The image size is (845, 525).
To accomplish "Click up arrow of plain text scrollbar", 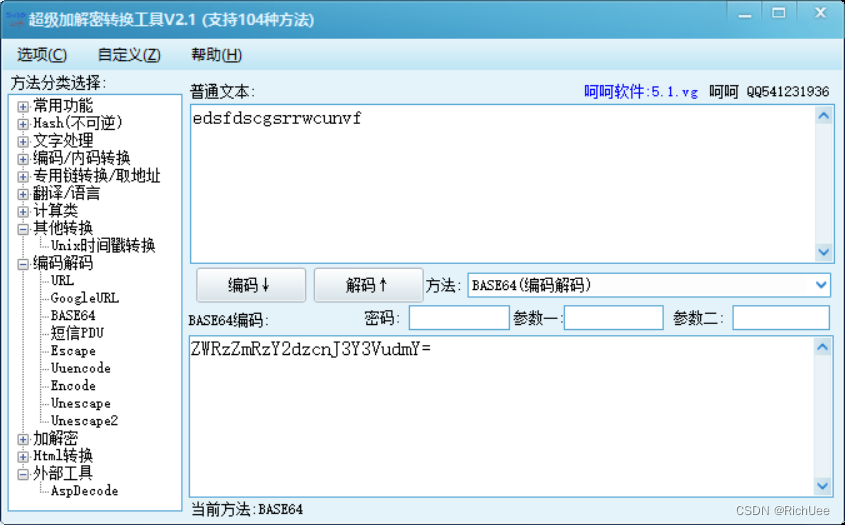I will [823, 115].
